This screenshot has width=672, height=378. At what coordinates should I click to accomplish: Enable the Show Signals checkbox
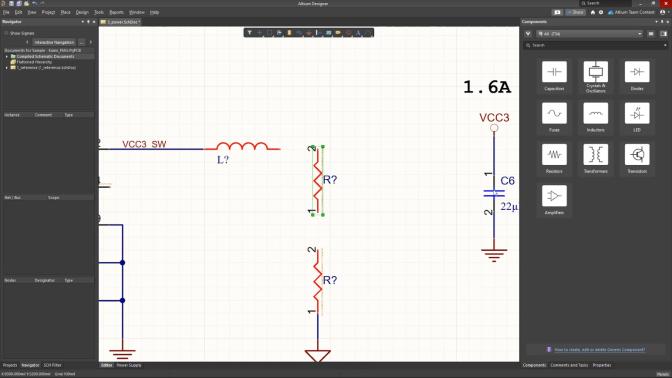coord(6,33)
